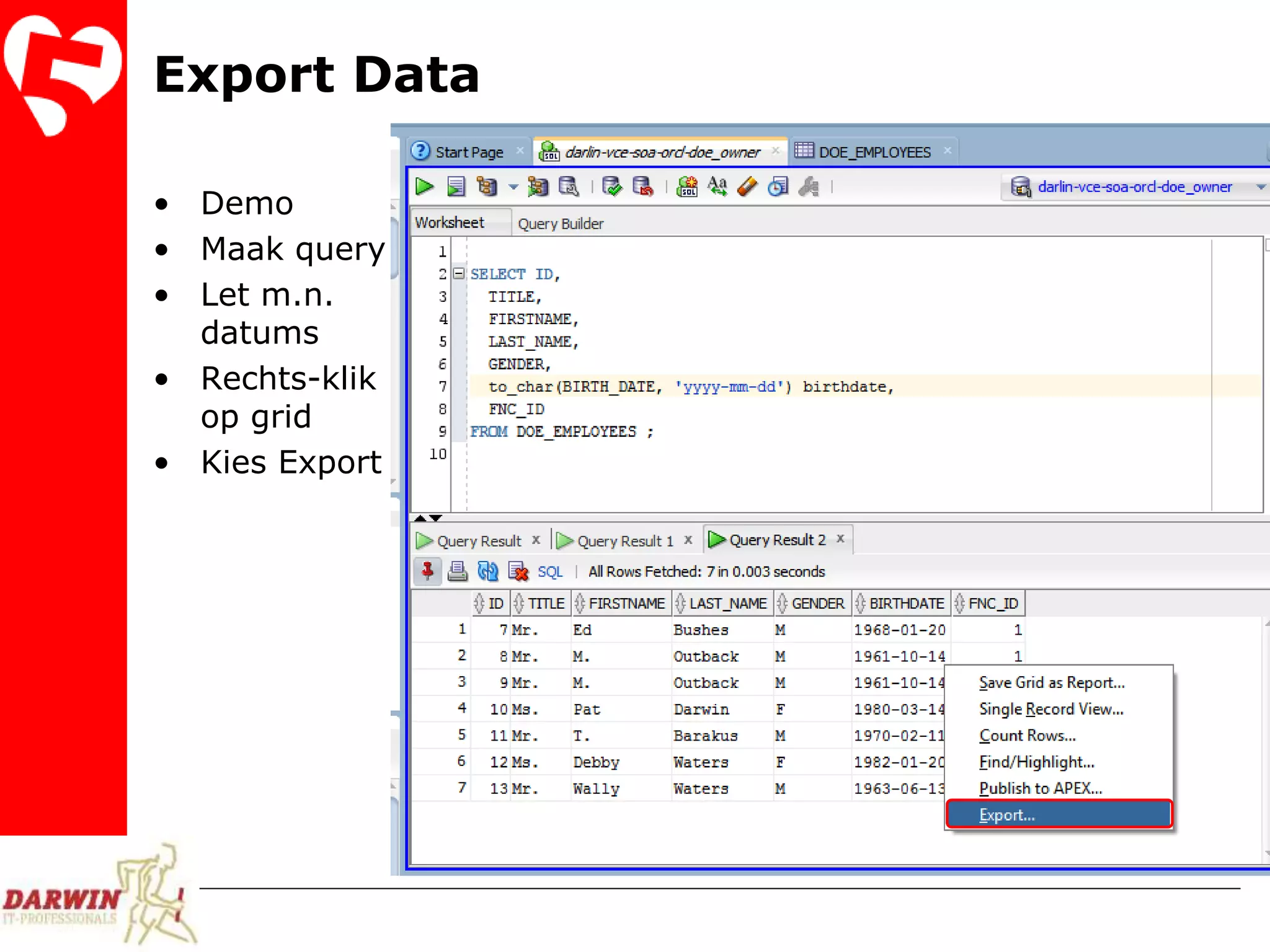The width and height of the screenshot is (1270, 952).
Task: Click the Unshared SQL Worksheet icon
Action: click(x=687, y=187)
